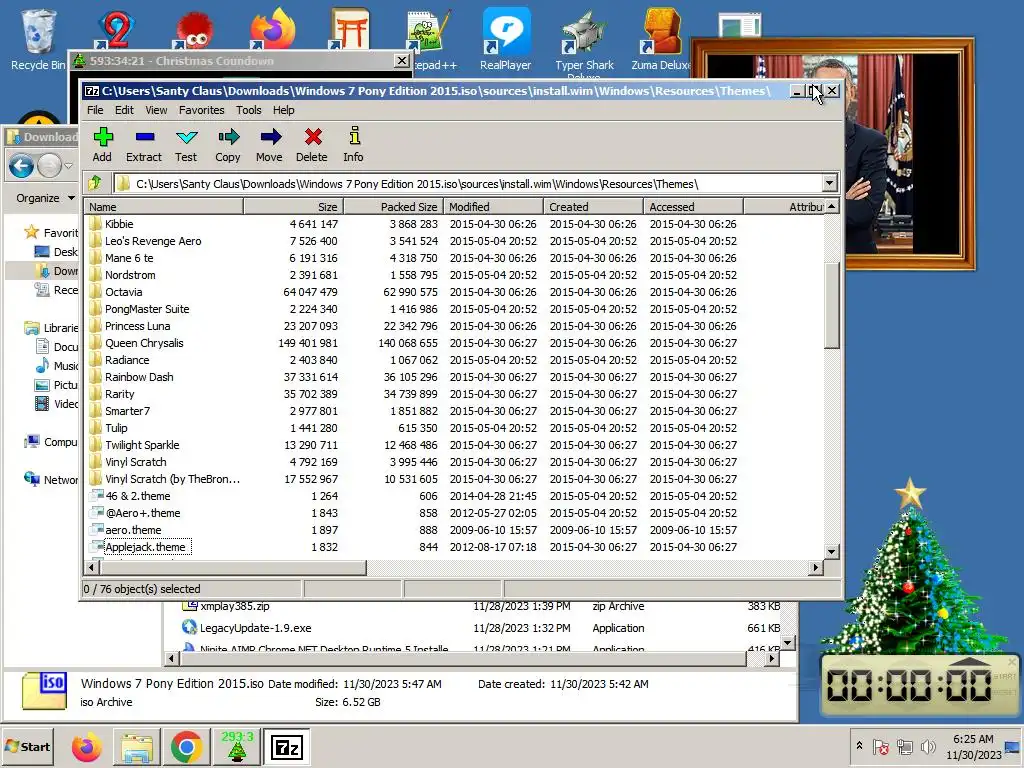Select the Rainbow Dash folder

click(x=139, y=377)
